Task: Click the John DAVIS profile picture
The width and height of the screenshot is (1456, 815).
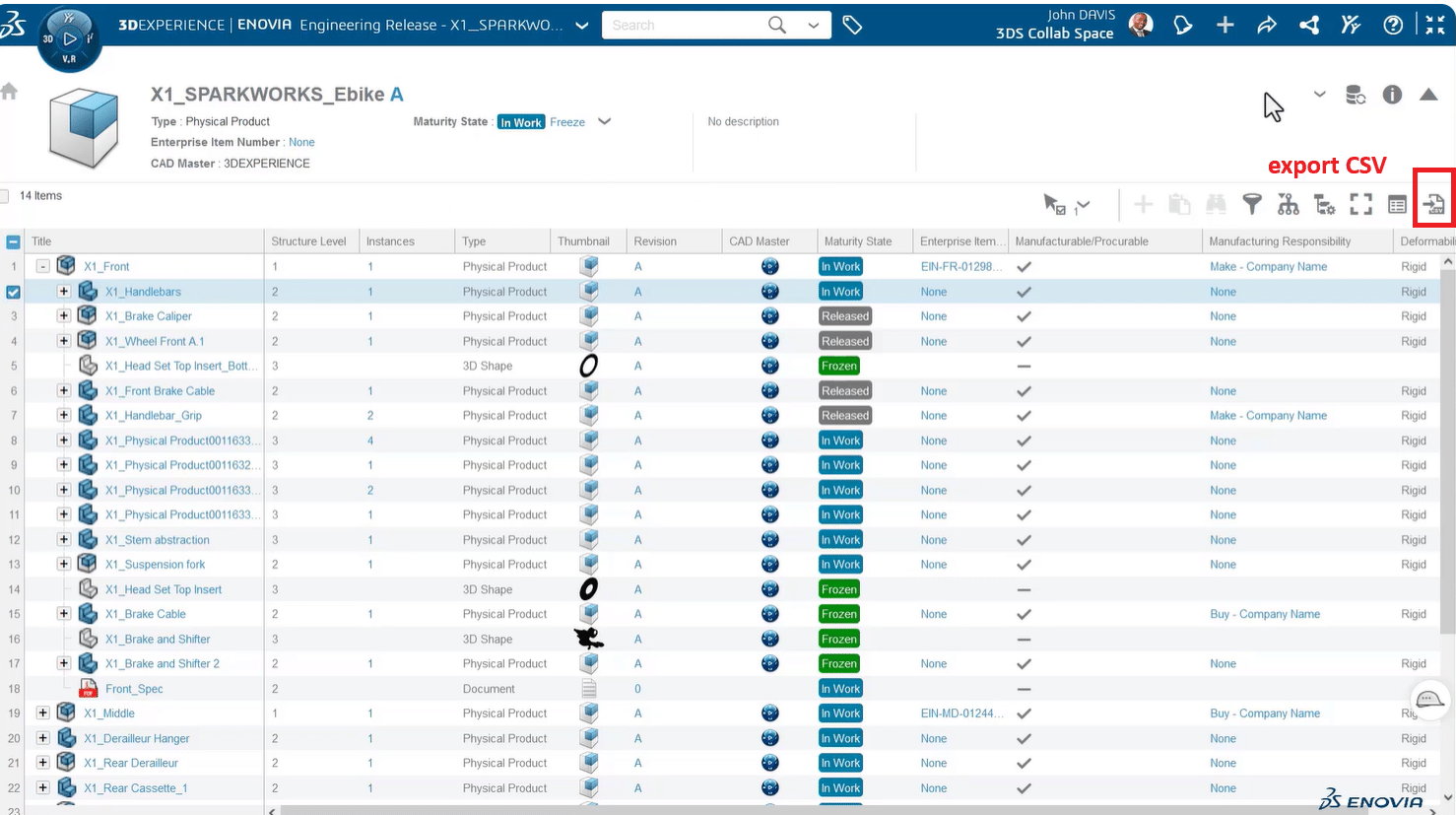Action: [x=1141, y=25]
